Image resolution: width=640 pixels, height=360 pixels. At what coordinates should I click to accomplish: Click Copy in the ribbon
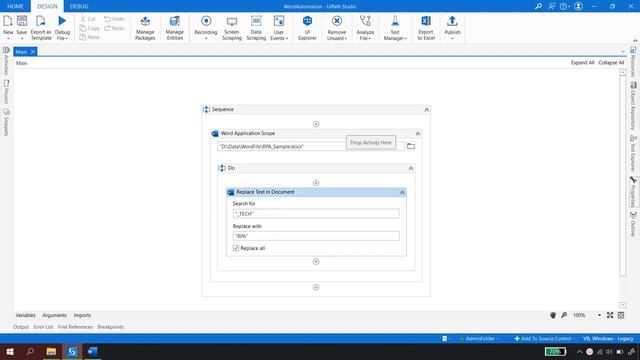89,28
